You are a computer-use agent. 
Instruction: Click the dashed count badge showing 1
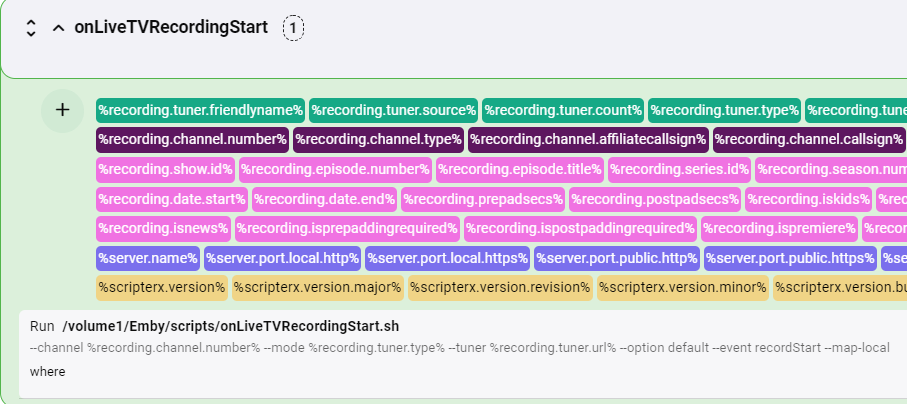pyautogui.click(x=292, y=28)
